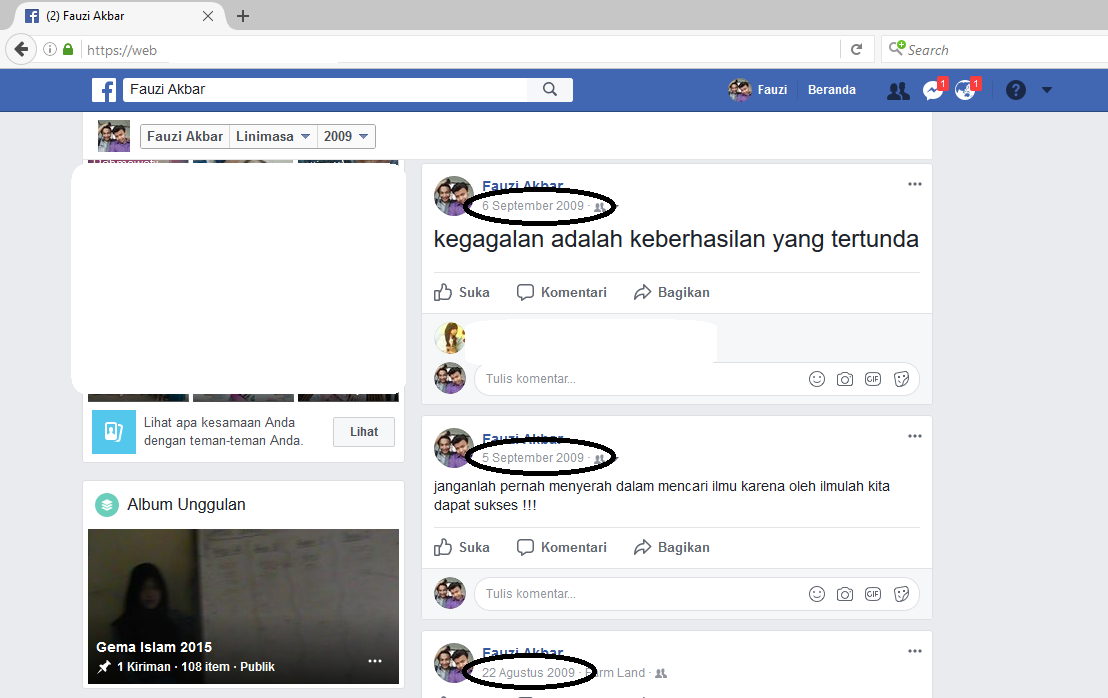Open the 2009 year dropdown
Image resolution: width=1108 pixels, height=698 pixels.
coord(346,136)
